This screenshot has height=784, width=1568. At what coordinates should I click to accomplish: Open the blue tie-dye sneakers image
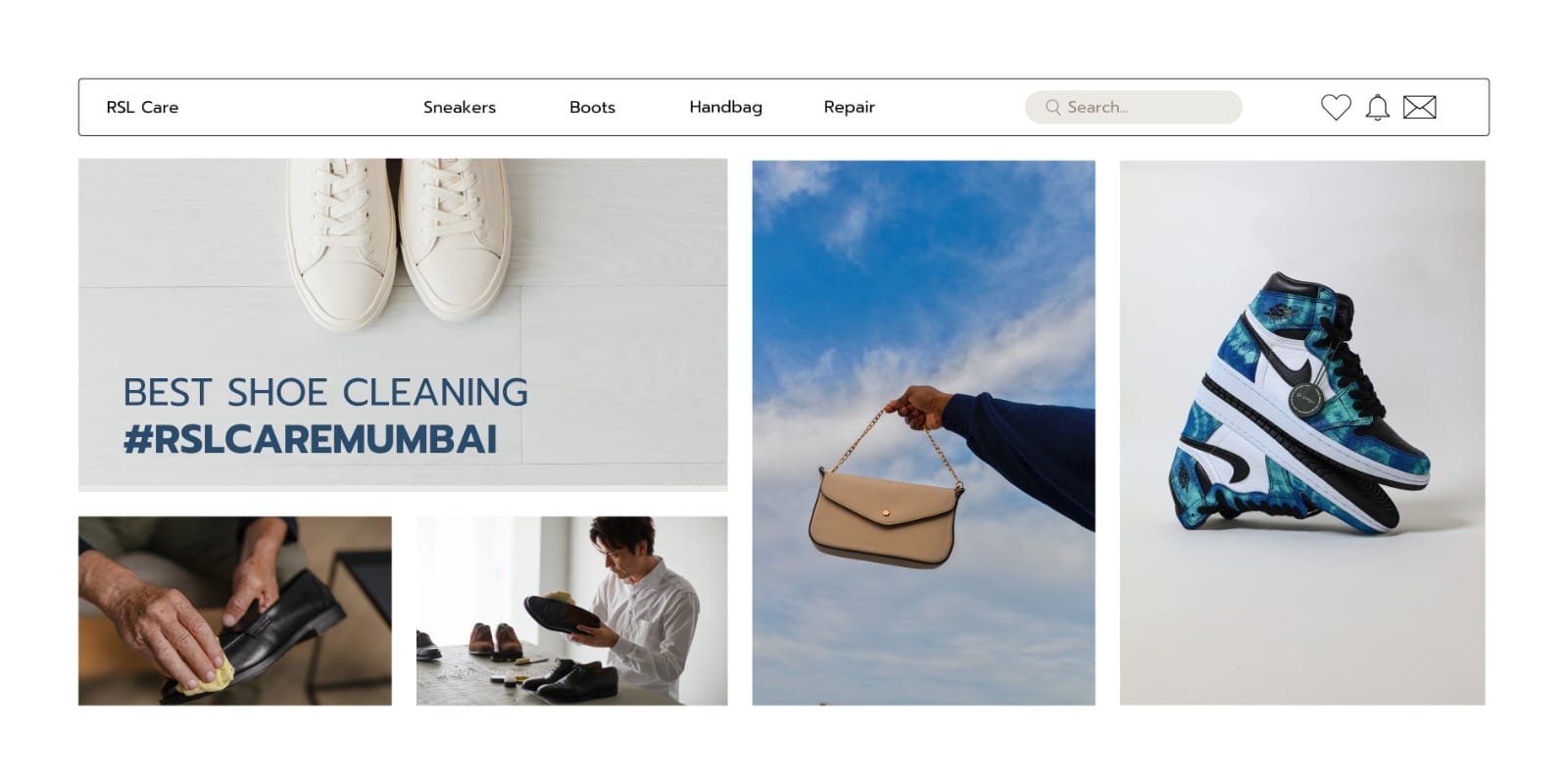pyautogui.click(x=1302, y=432)
